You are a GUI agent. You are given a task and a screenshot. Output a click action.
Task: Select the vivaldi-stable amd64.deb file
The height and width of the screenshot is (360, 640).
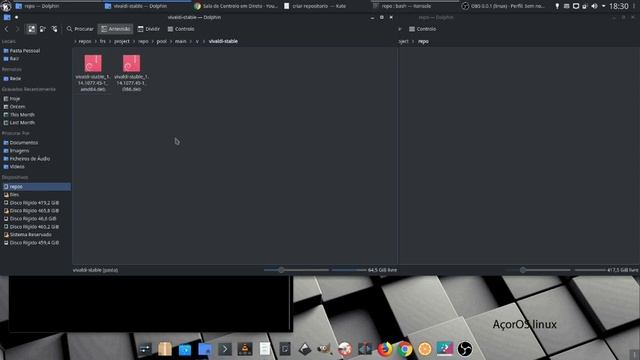pyautogui.click(x=93, y=73)
